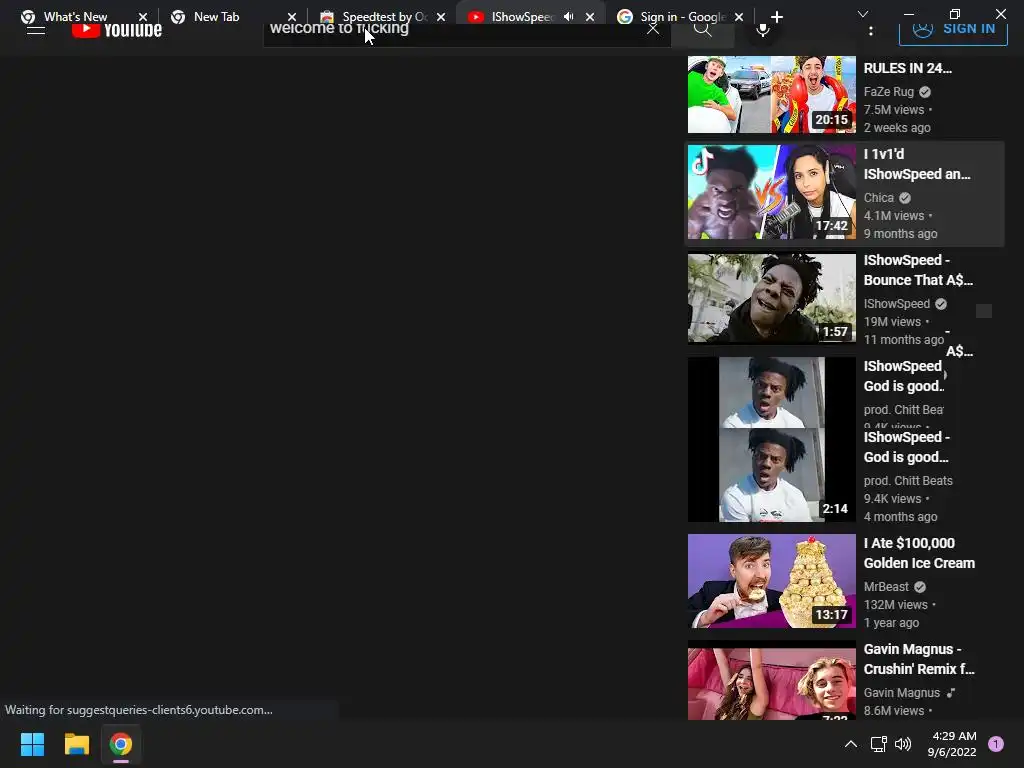Screen dimensions: 1024x768
Task: Open the clock showing 4:29 AM
Action: 952,744
